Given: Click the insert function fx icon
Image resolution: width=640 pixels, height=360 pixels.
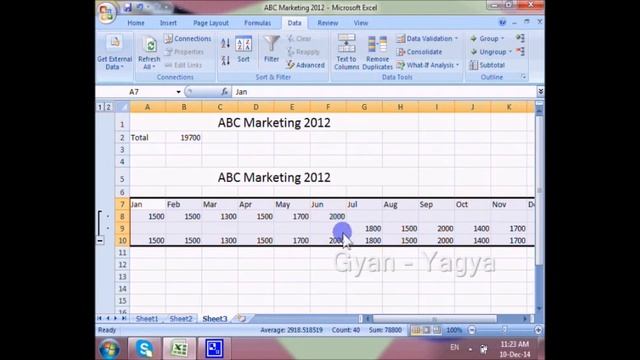Looking at the screenshot, I should 224,92.
